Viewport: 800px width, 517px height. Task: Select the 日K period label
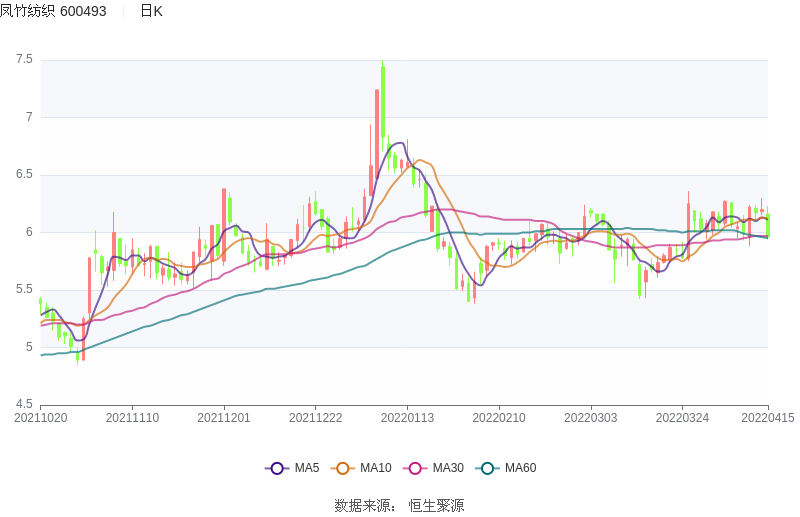tap(151, 11)
